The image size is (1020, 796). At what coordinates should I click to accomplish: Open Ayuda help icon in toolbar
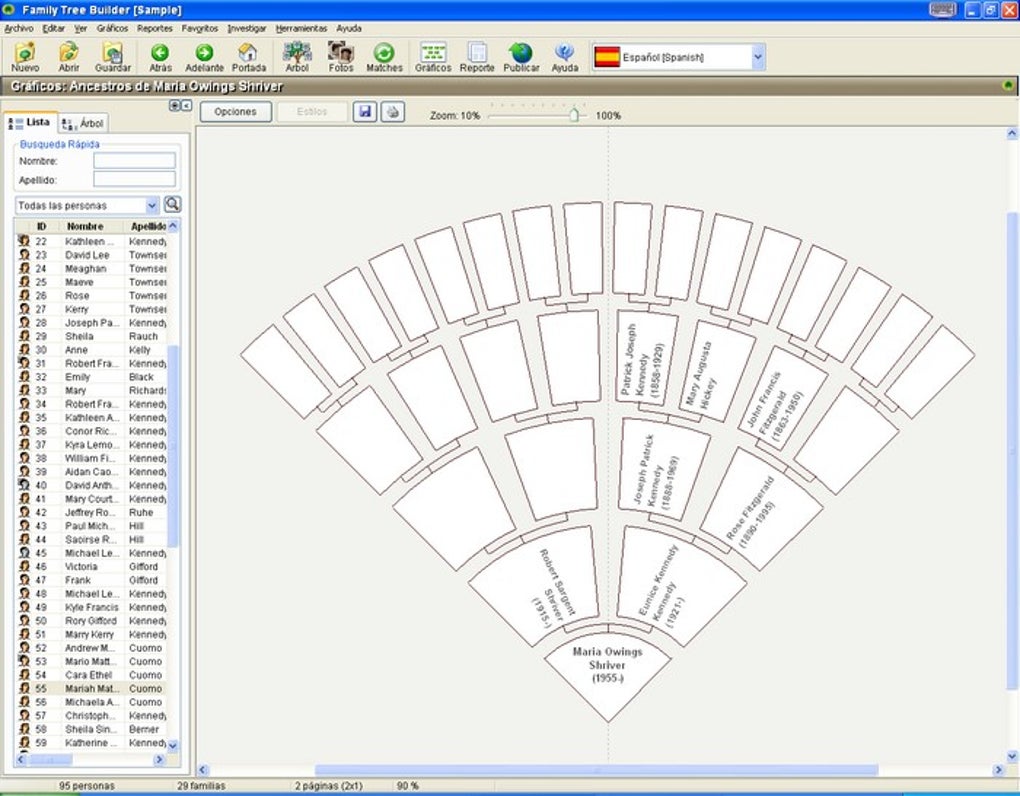[x=565, y=57]
